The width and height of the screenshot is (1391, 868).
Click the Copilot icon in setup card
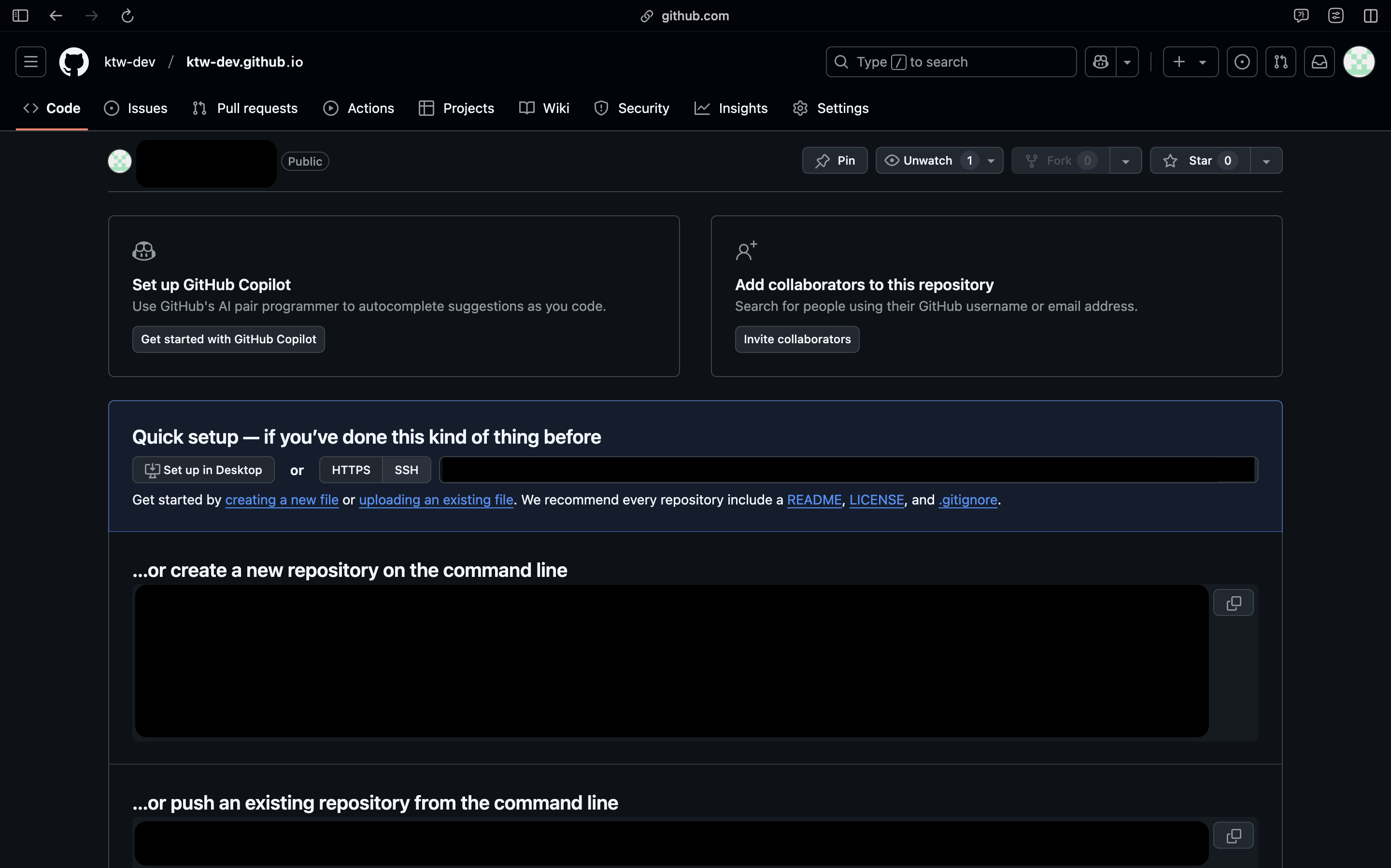pos(143,251)
